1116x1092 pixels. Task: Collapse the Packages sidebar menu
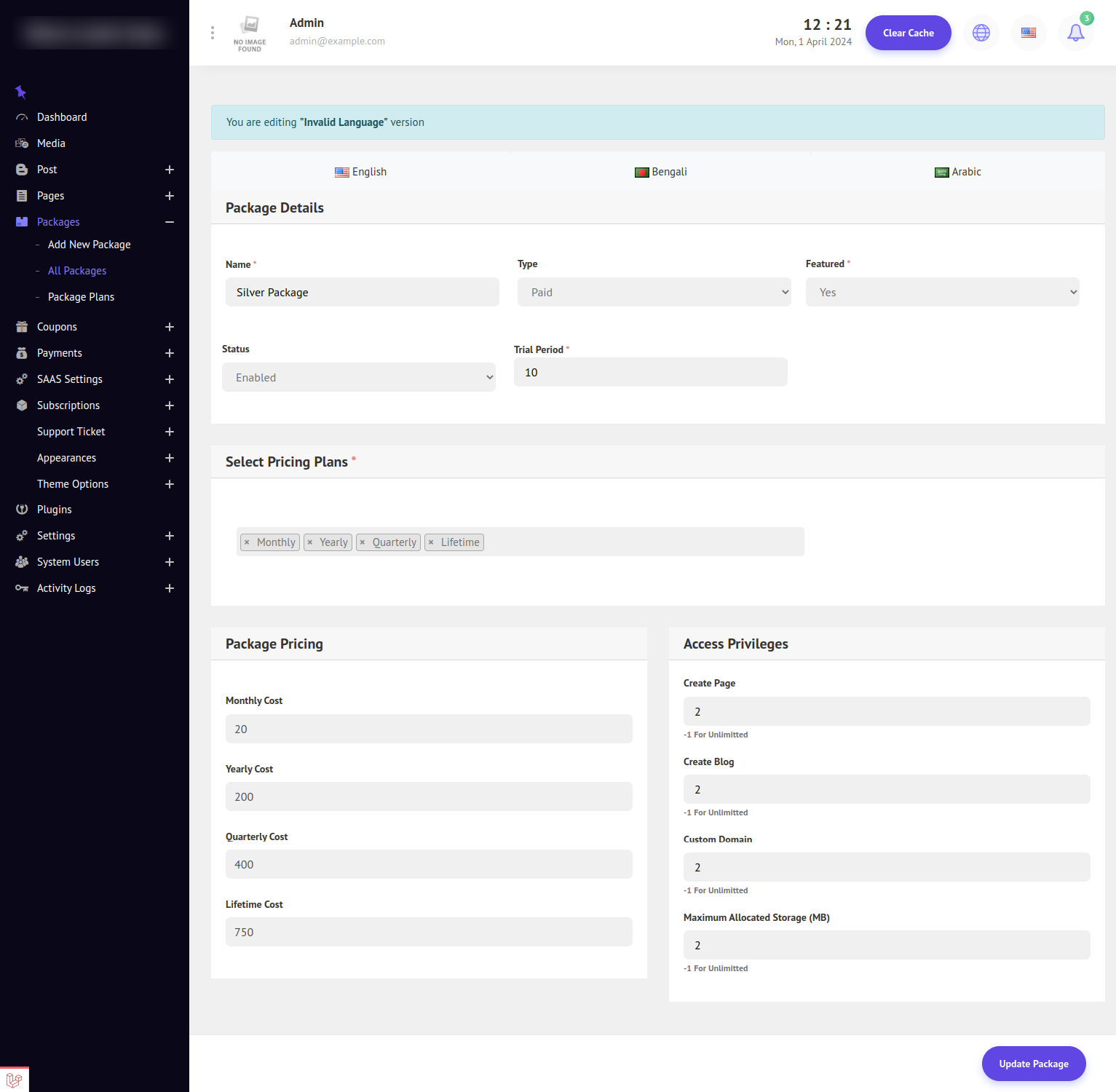[170, 222]
